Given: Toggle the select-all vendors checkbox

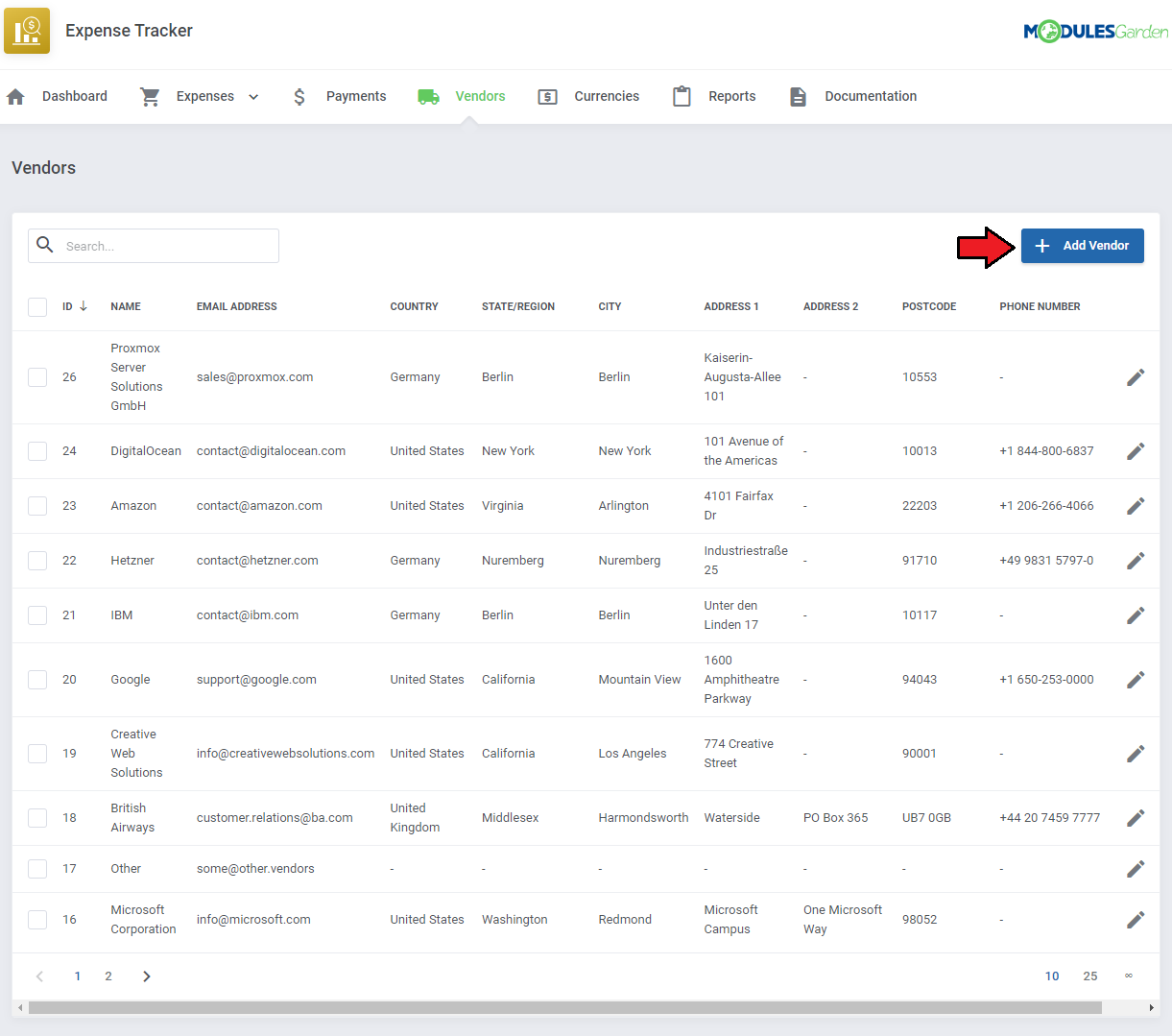Looking at the screenshot, I should click(x=37, y=307).
